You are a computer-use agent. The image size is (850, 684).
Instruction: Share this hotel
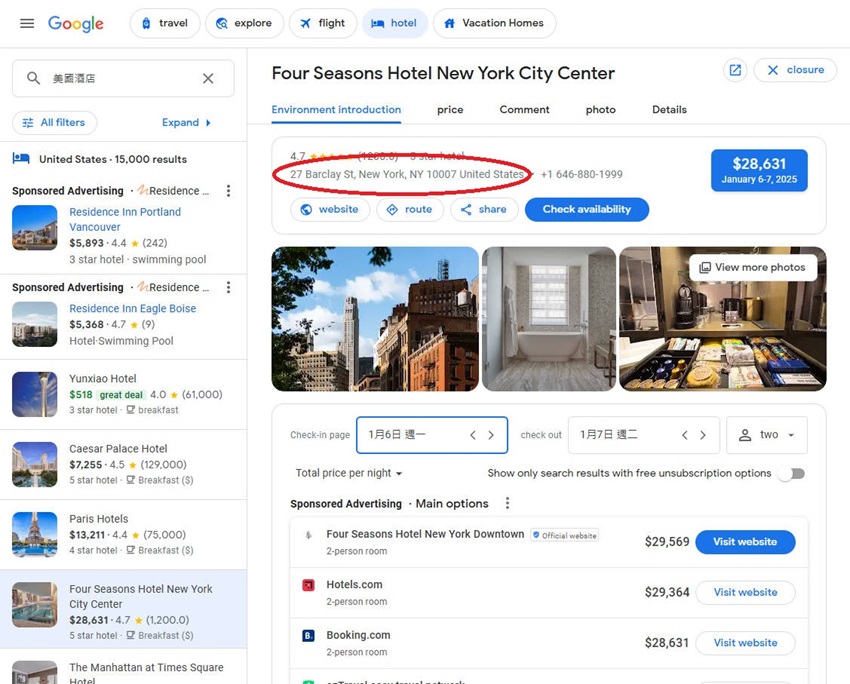click(x=484, y=210)
